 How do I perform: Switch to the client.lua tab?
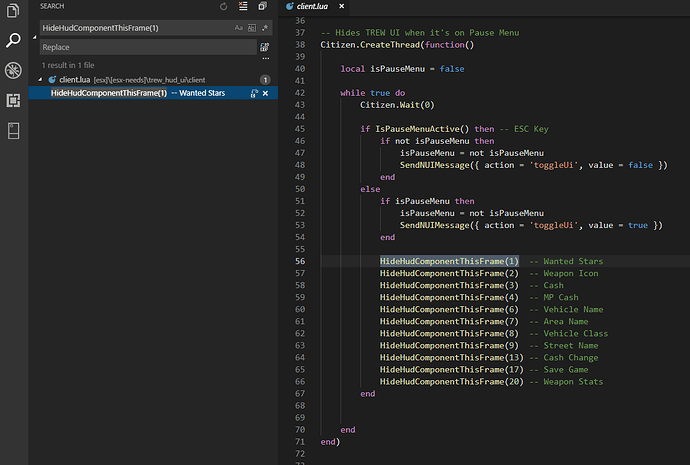tap(312, 6)
